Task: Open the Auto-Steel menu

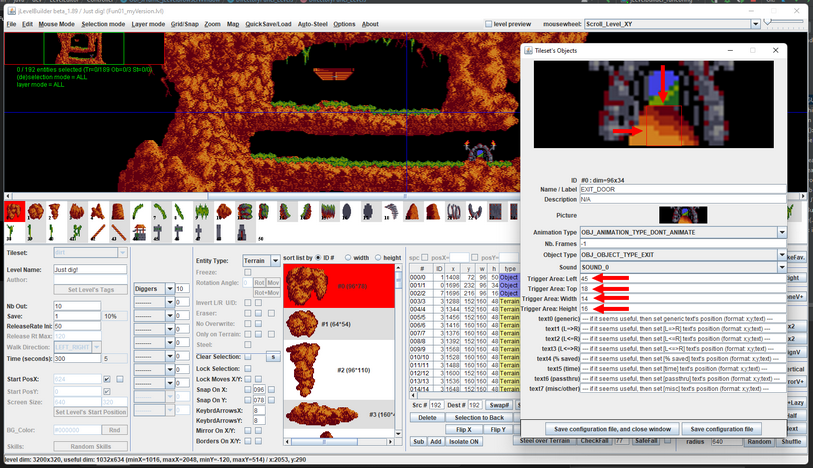Action: (313, 24)
